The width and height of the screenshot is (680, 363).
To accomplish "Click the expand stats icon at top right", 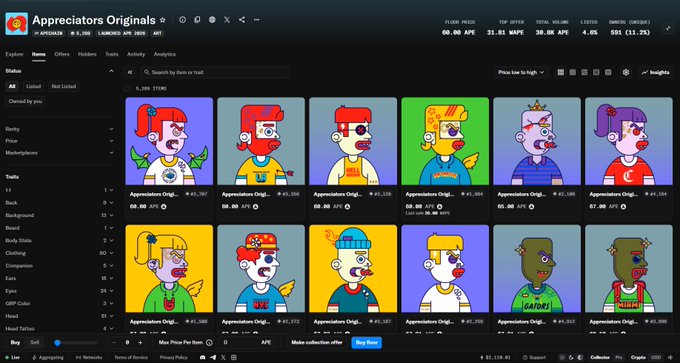I will 668,28.
